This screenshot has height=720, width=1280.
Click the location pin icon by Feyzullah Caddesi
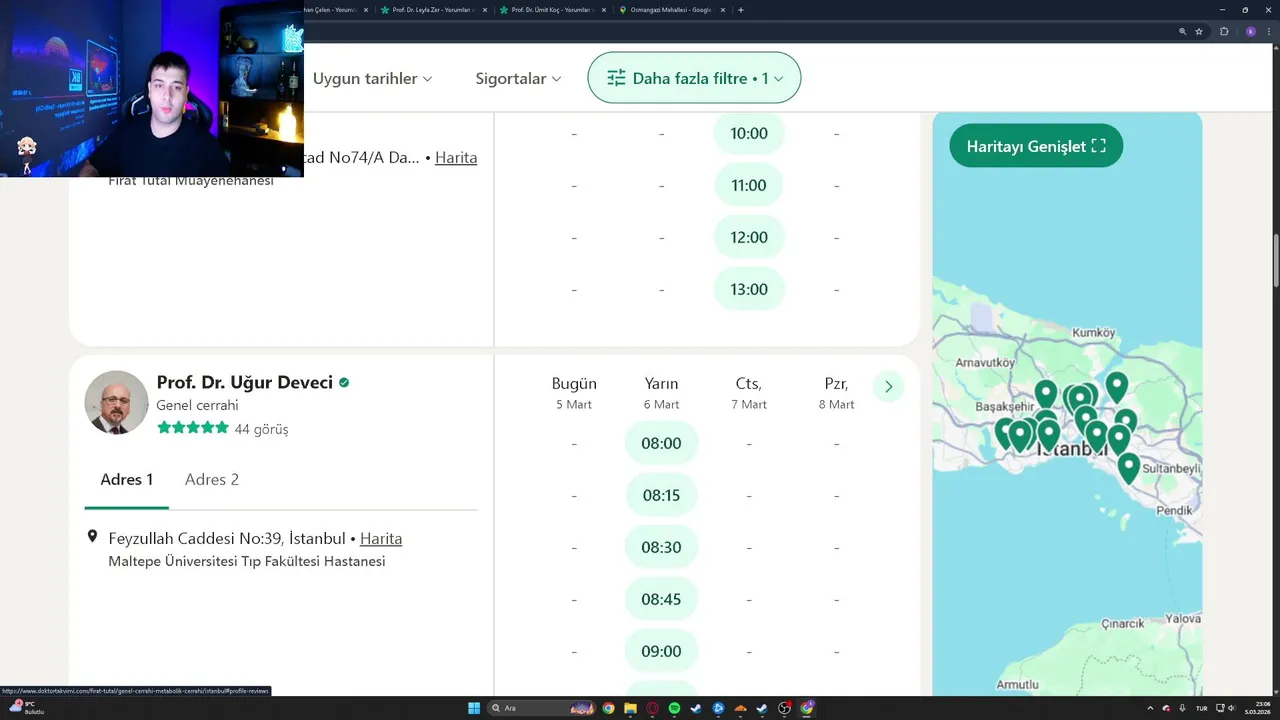click(93, 537)
